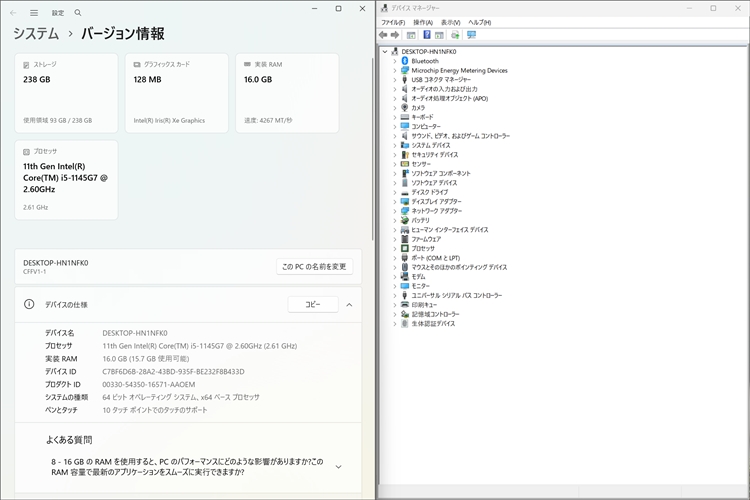Viewport: 750px width, 500px height.
Task: Click the Settings back arrow
Action: [x=14, y=13]
